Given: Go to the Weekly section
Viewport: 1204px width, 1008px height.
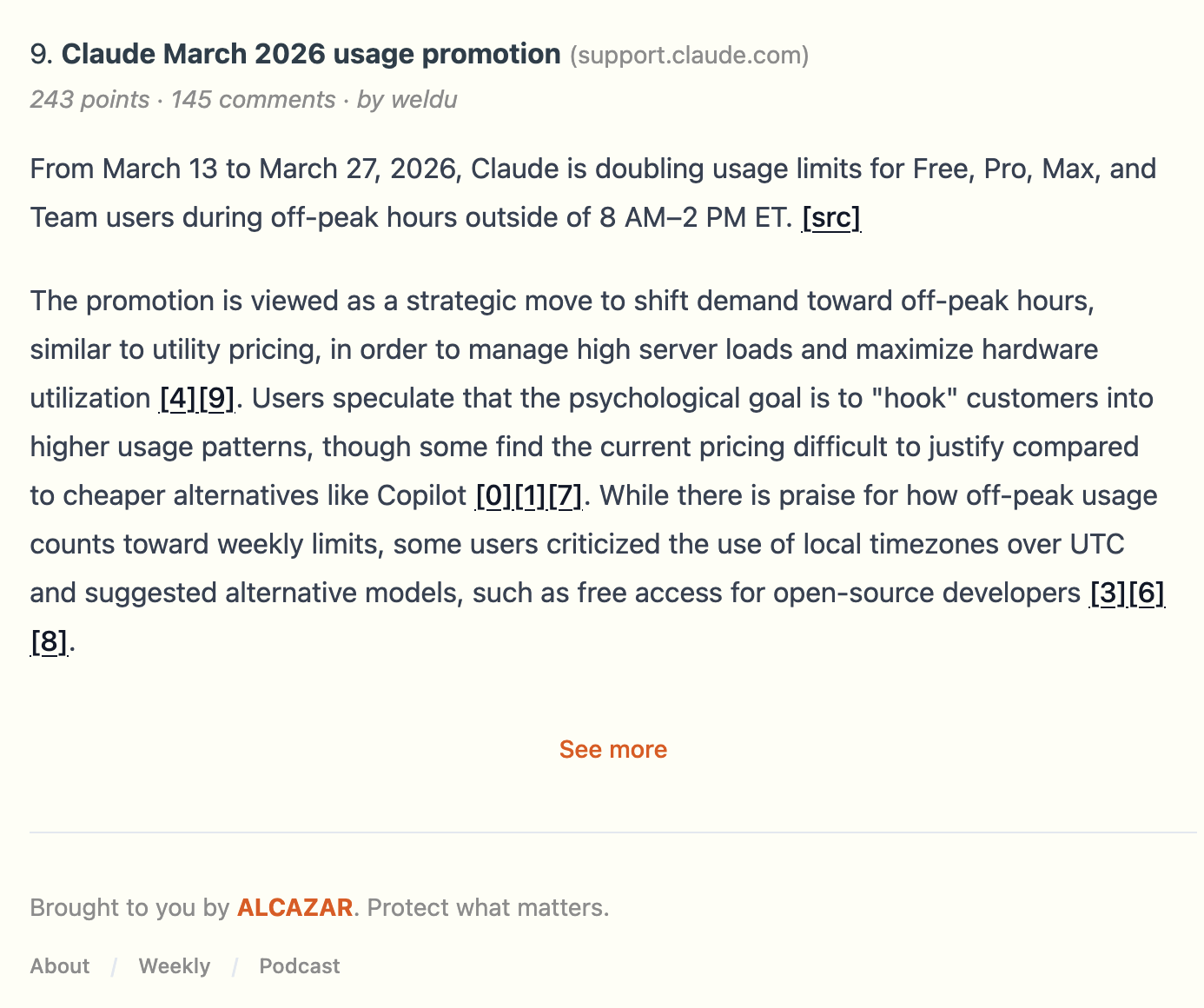Looking at the screenshot, I should (x=174, y=965).
